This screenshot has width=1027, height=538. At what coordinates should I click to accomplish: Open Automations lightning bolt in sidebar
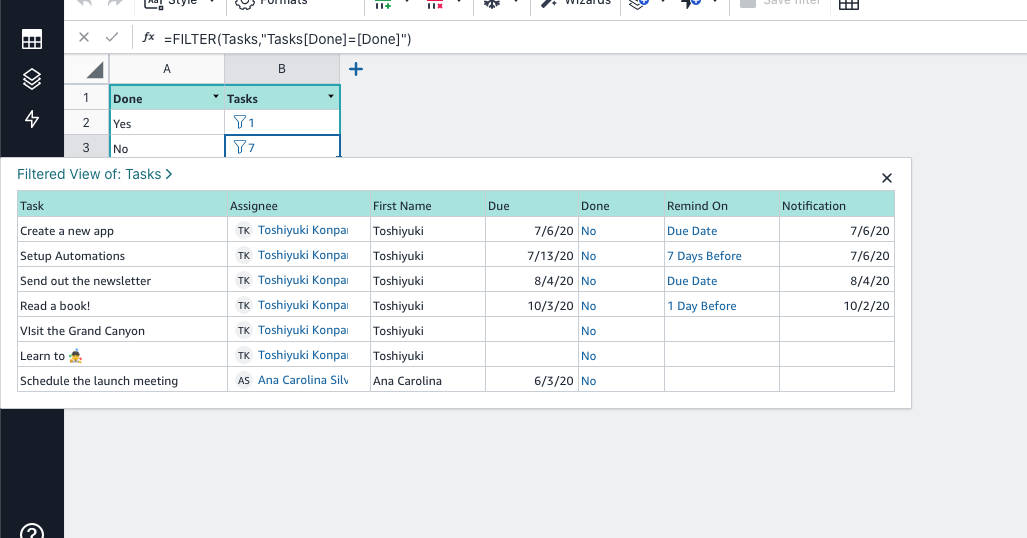(31, 119)
